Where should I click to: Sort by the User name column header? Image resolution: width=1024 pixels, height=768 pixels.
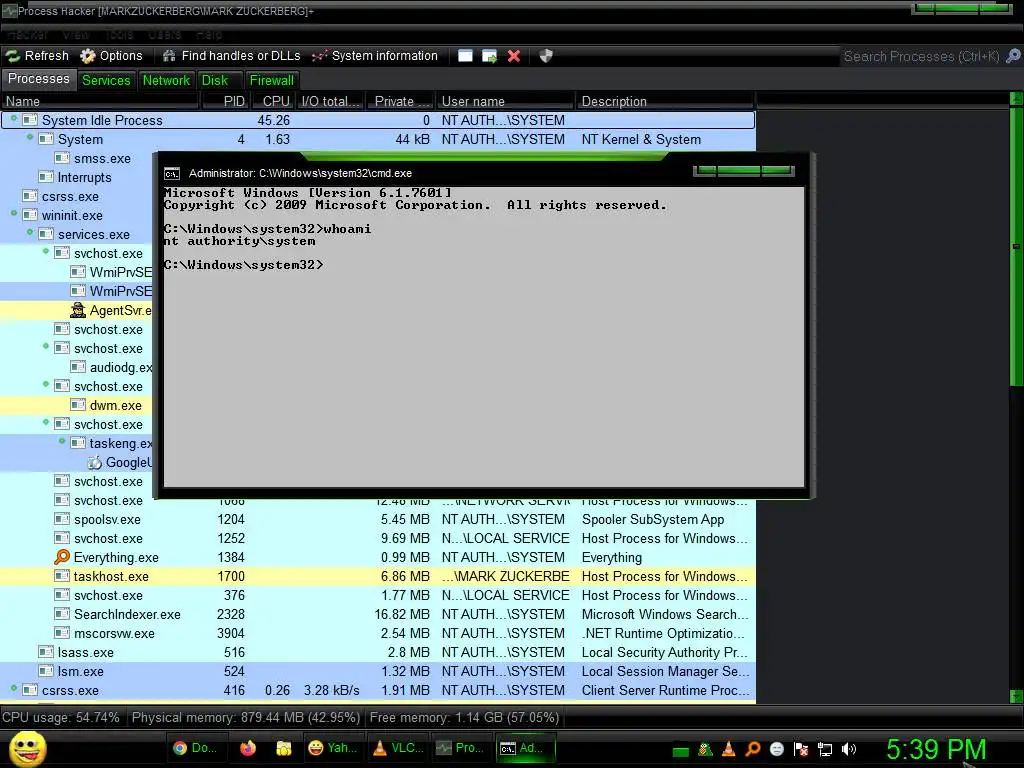[x=505, y=101]
